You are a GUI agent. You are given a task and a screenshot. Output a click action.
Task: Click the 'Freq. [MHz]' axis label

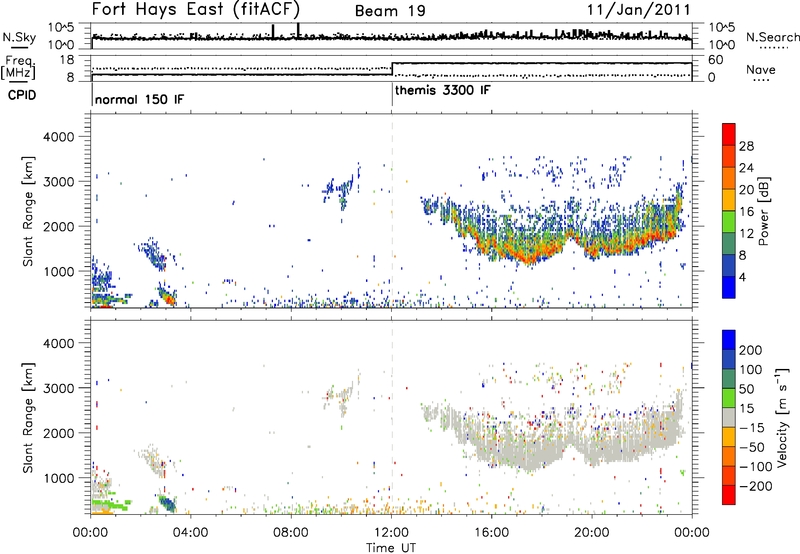click(x=18, y=68)
